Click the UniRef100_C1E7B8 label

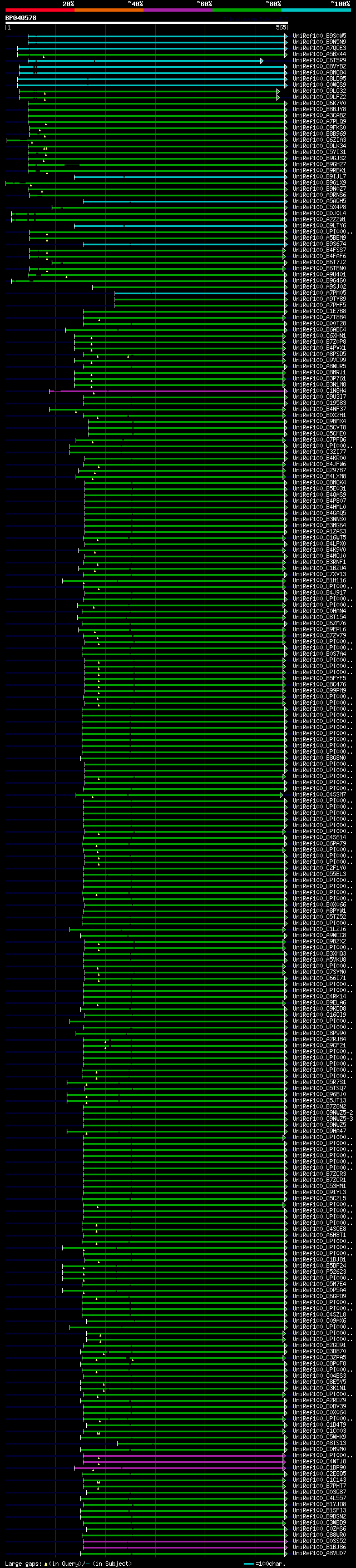pos(319,311)
